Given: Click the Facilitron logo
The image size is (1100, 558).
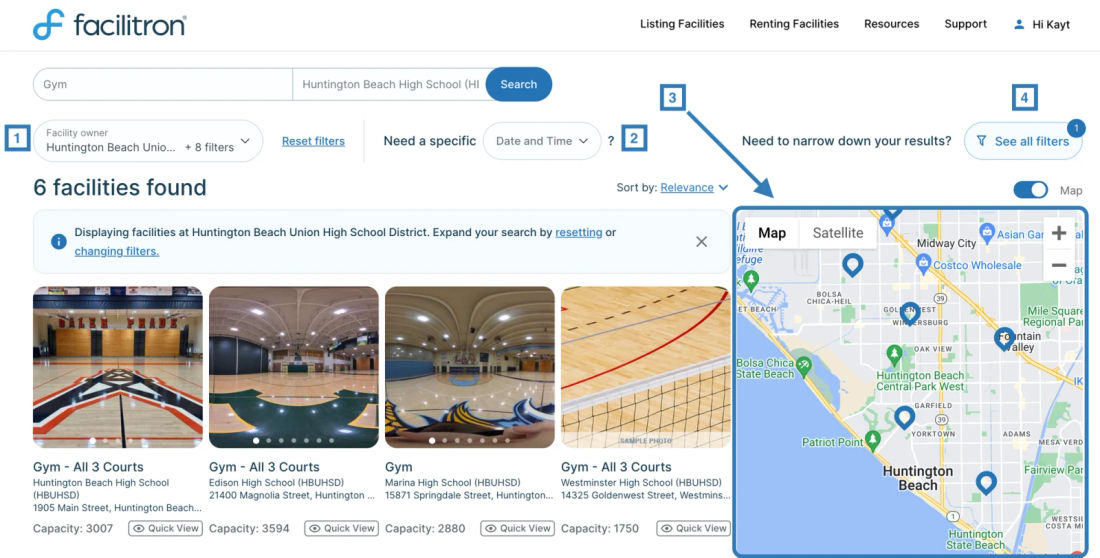Looking at the screenshot, I should click(109, 25).
